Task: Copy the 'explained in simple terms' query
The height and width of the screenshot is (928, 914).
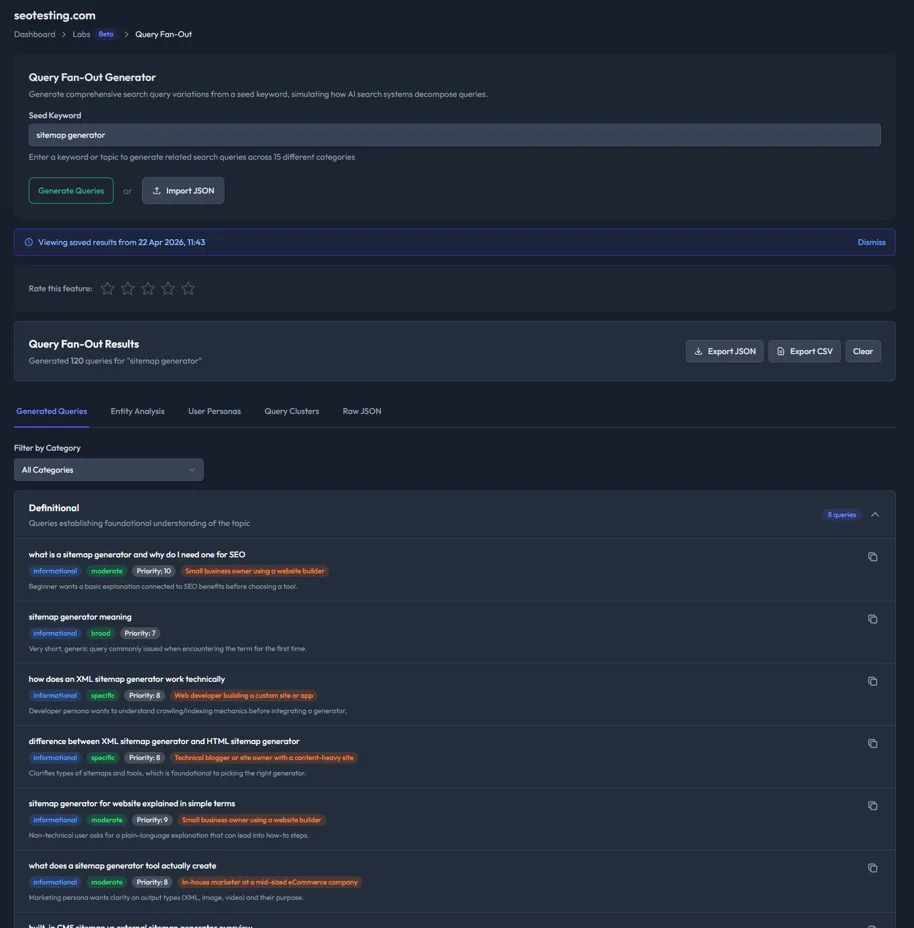Action: (x=872, y=805)
